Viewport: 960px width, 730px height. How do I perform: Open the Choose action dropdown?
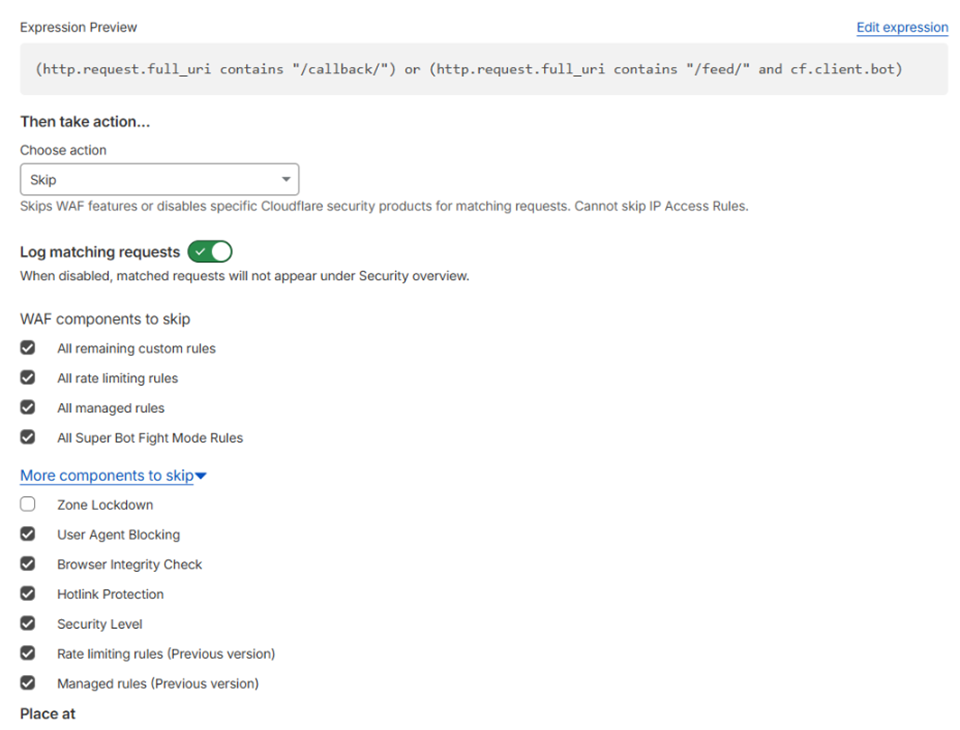coord(159,180)
